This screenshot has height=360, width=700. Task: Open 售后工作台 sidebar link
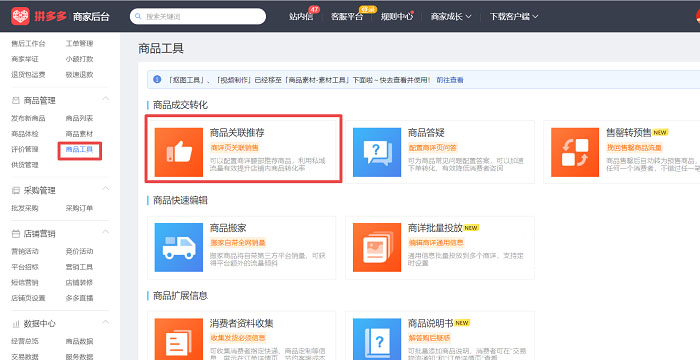[28, 44]
